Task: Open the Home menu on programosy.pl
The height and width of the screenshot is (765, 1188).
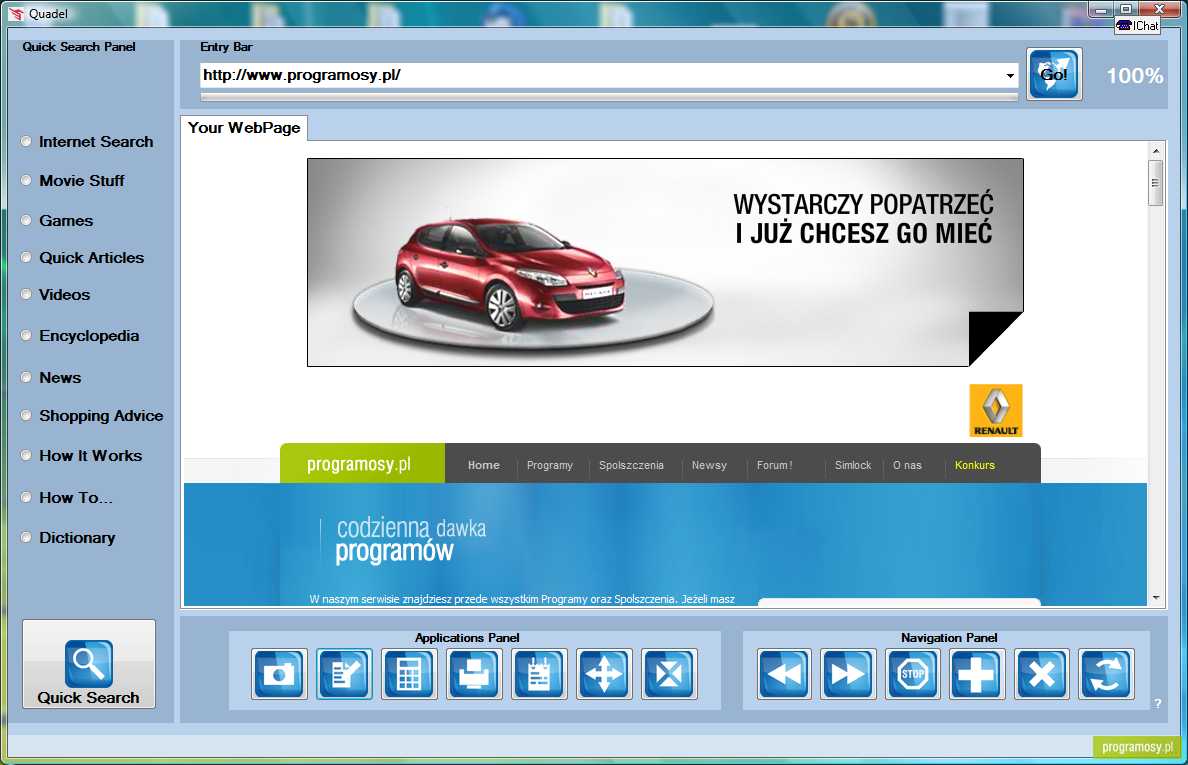Action: (483, 465)
